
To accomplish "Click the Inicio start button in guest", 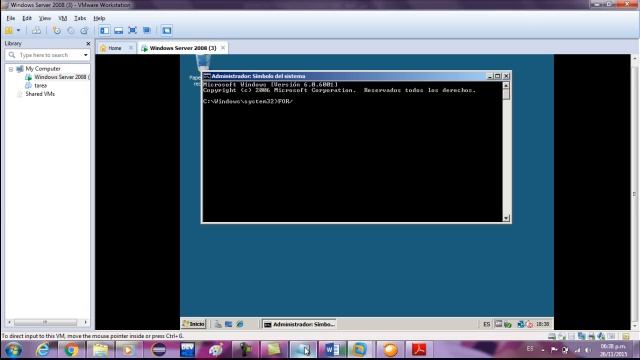I will pyautogui.click(x=193, y=324).
